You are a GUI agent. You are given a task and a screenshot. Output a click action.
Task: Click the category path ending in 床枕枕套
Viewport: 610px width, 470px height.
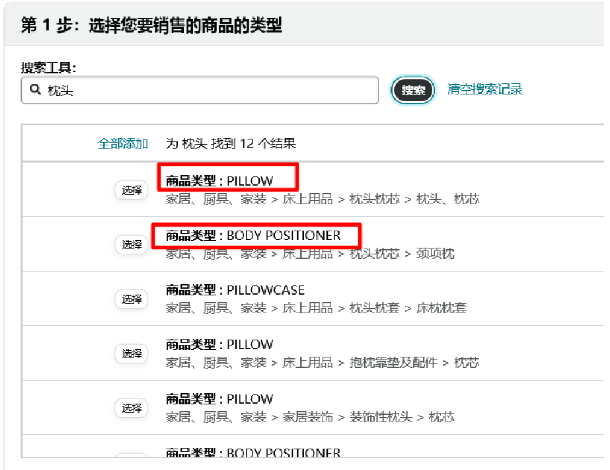[315, 308]
